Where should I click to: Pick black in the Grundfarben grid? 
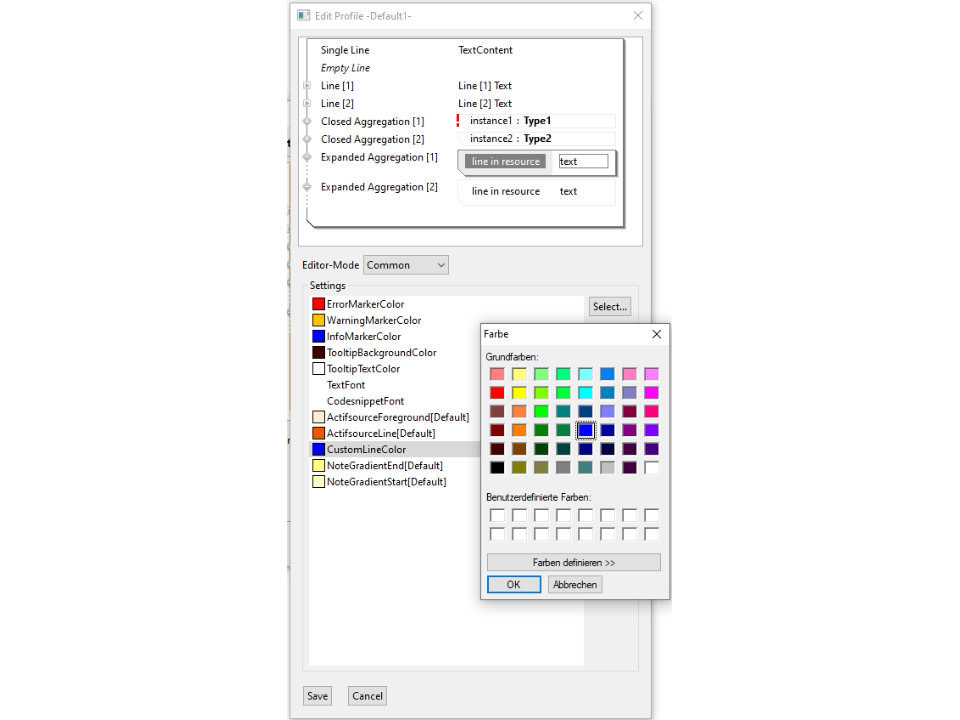coord(497,468)
